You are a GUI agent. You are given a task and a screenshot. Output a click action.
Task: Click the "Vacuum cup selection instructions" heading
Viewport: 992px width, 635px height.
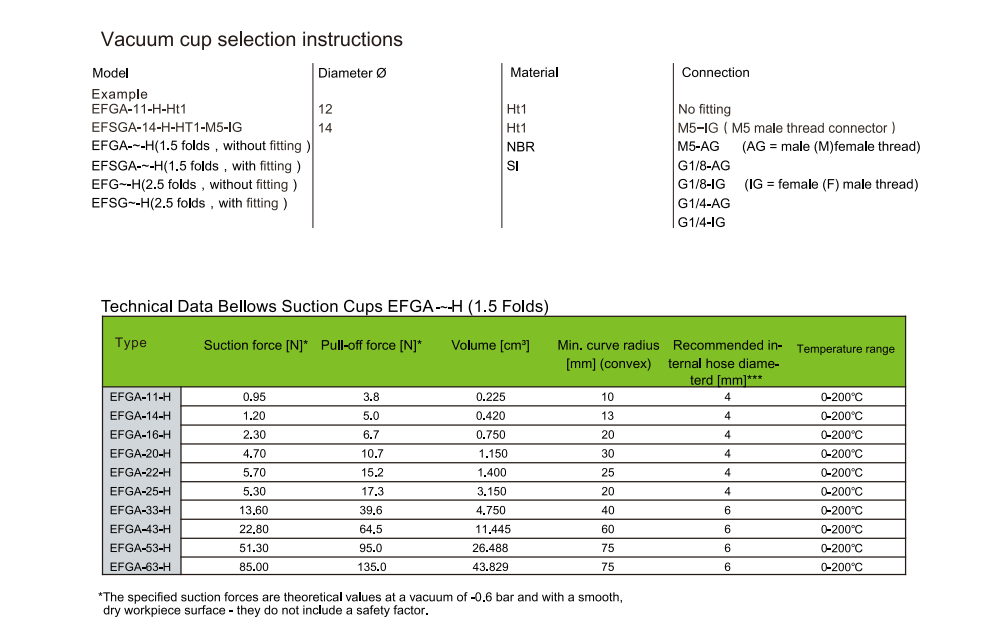[x=252, y=40]
